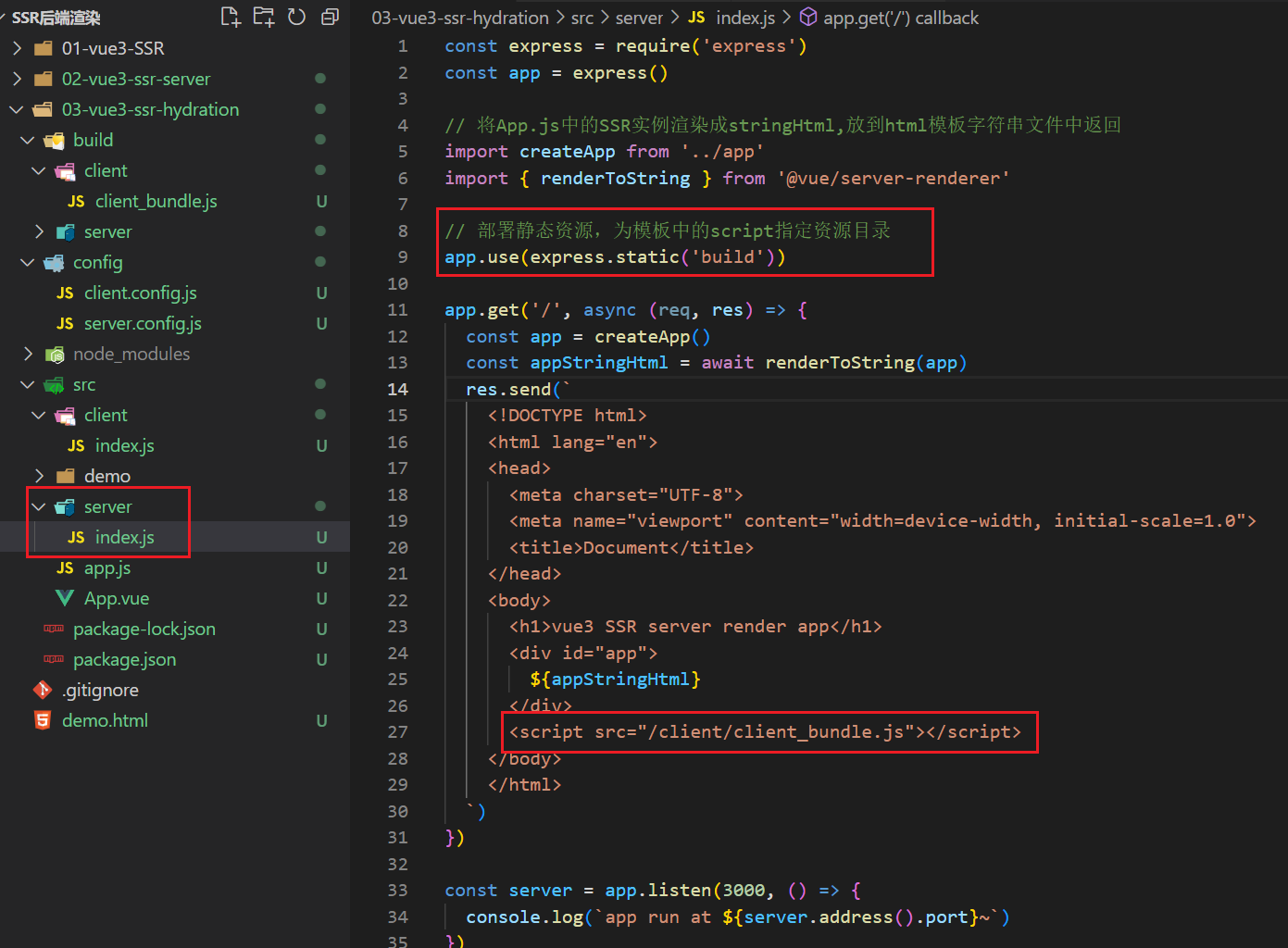The width and height of the screenshot is (1288, 948).
Task: Click the HTML5 icon beside demo.html
Action: 43,720
